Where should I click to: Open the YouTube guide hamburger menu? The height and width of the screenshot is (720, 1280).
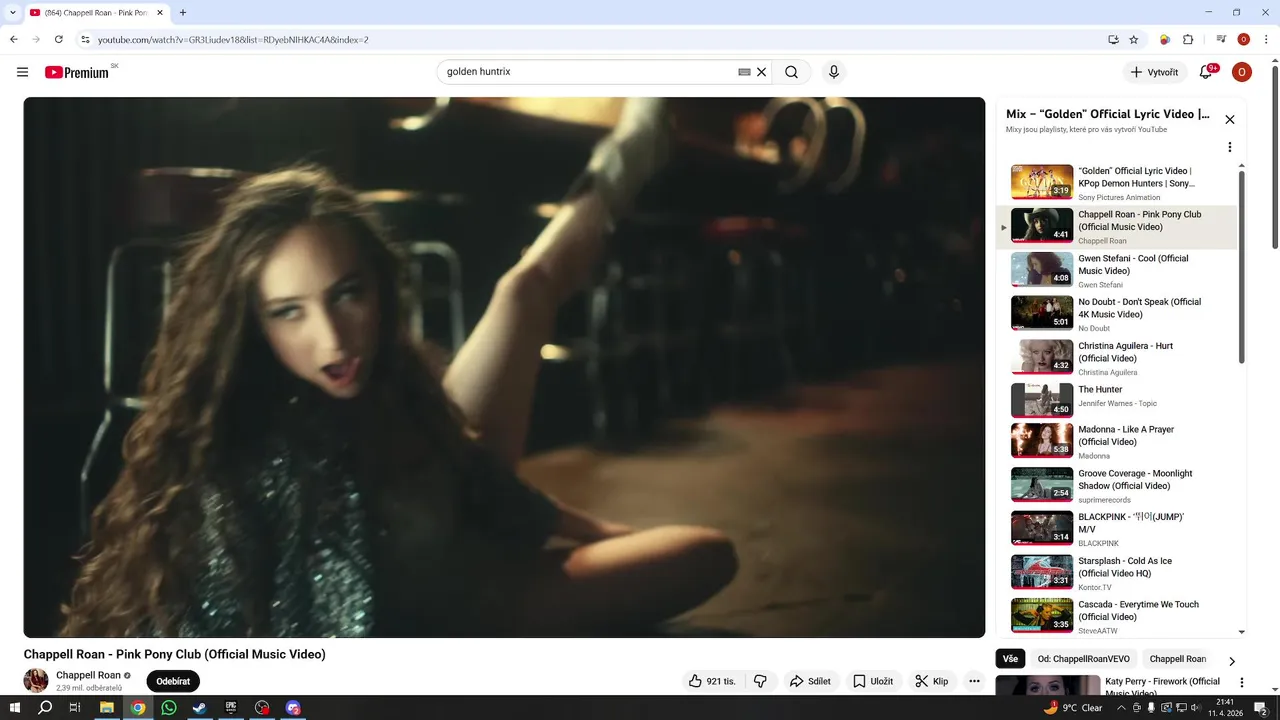(x=22, y=72)
